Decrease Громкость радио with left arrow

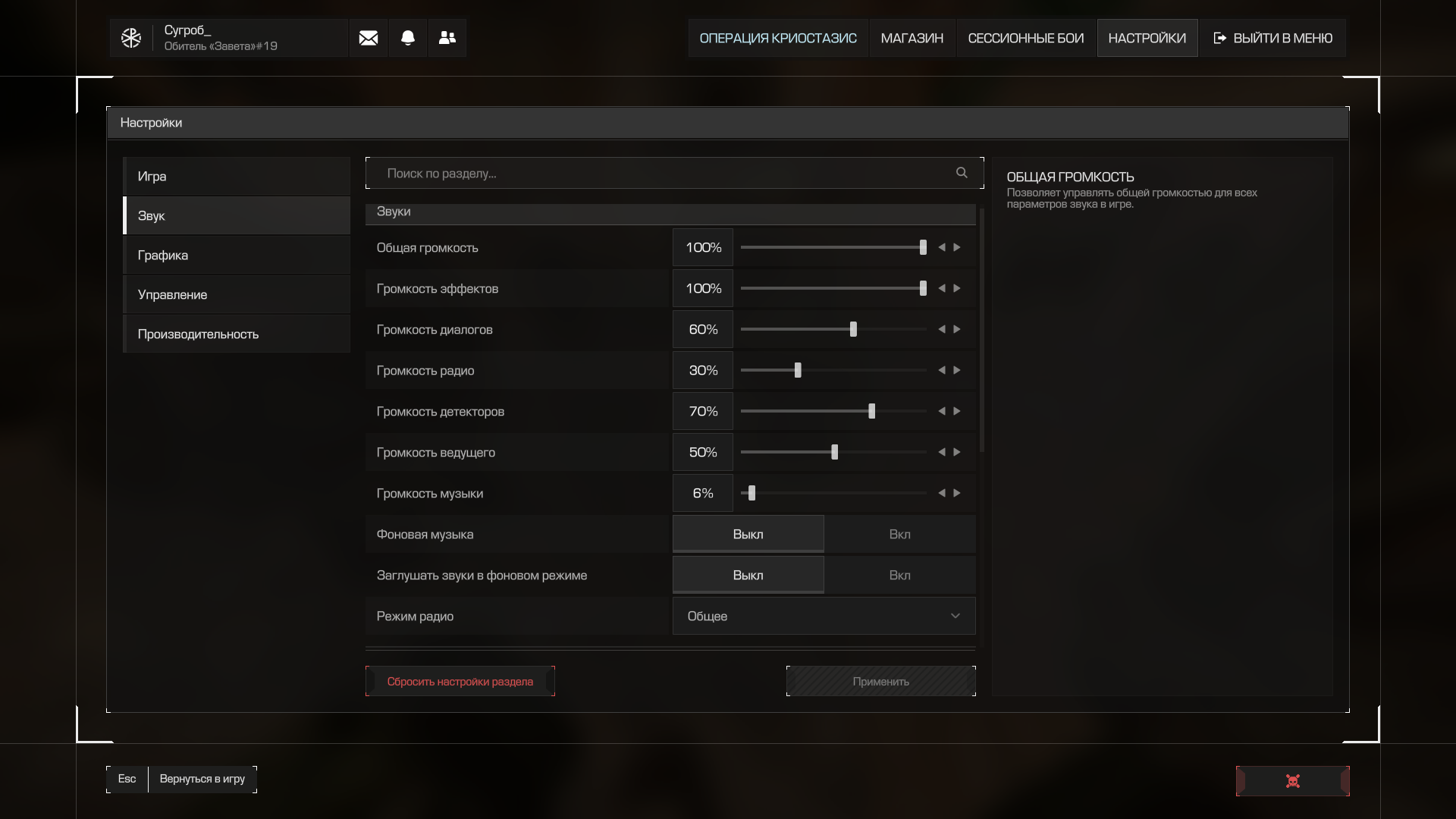942,370
